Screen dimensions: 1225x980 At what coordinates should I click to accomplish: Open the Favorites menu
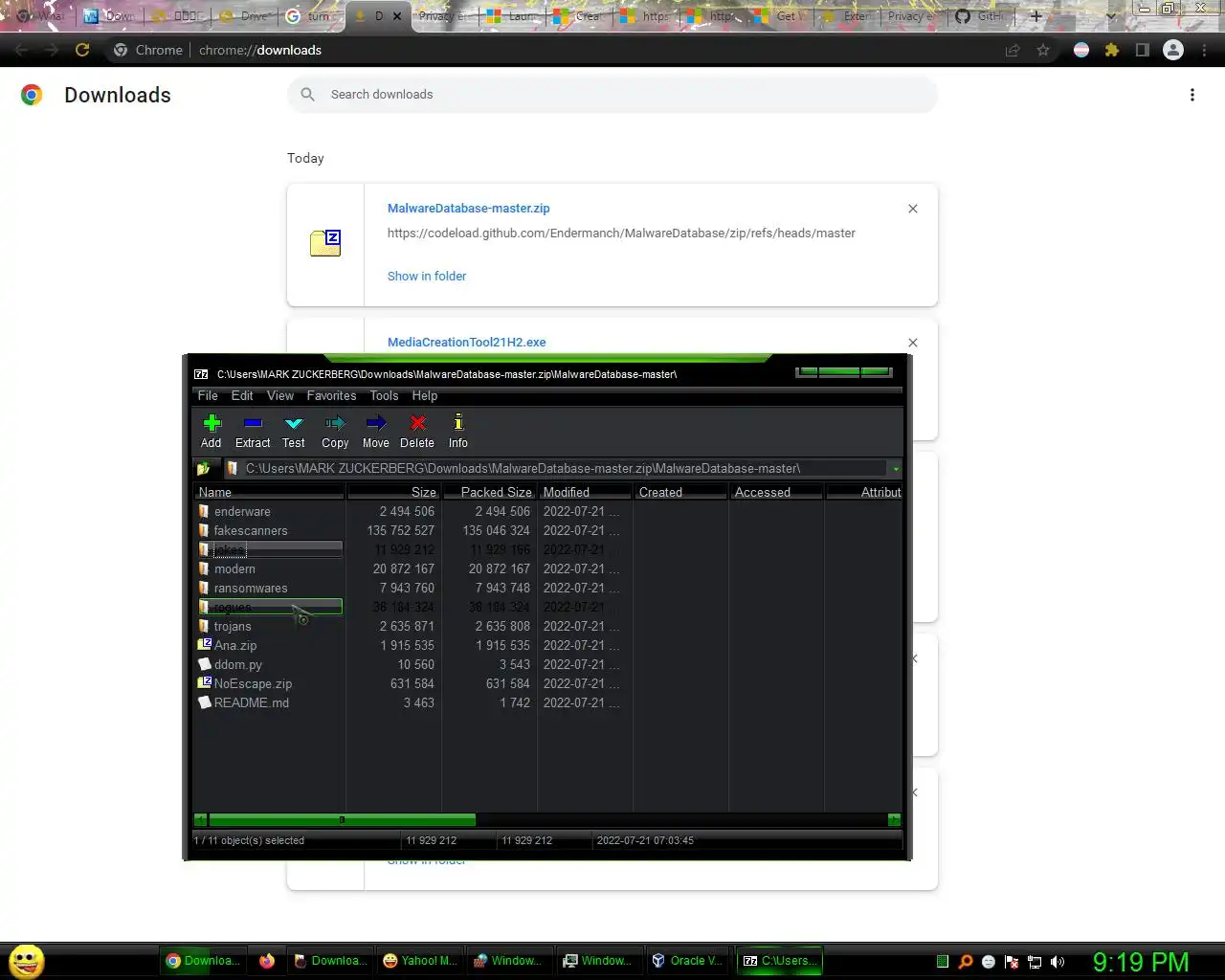(331, 395)
